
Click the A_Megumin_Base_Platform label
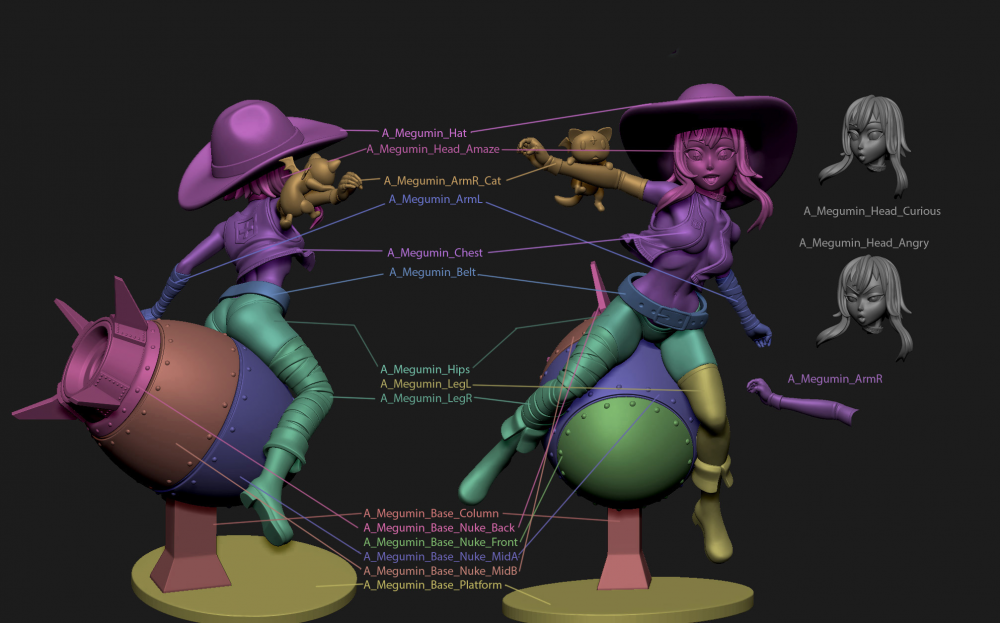tap(433, 585)
